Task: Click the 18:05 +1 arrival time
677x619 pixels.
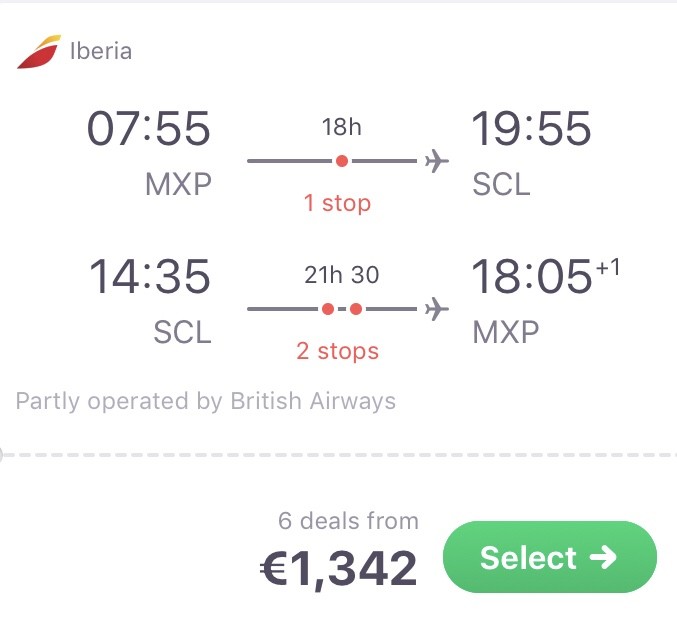Action: click(545, 276)
